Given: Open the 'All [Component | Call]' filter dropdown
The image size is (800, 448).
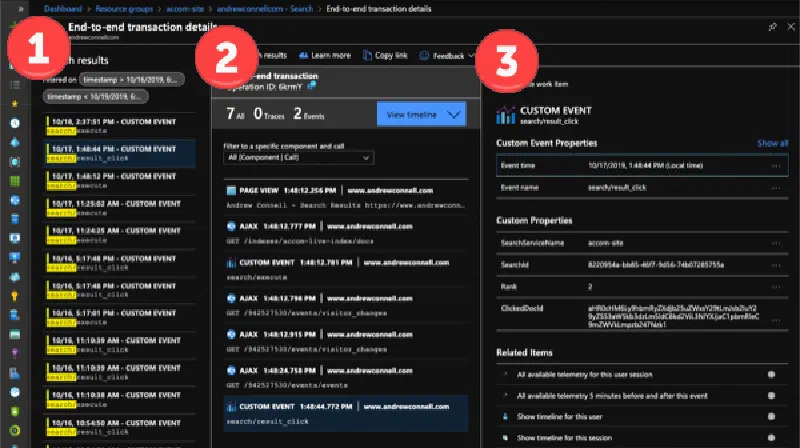Looking at the screenshot, I should [x=298, y=158].
